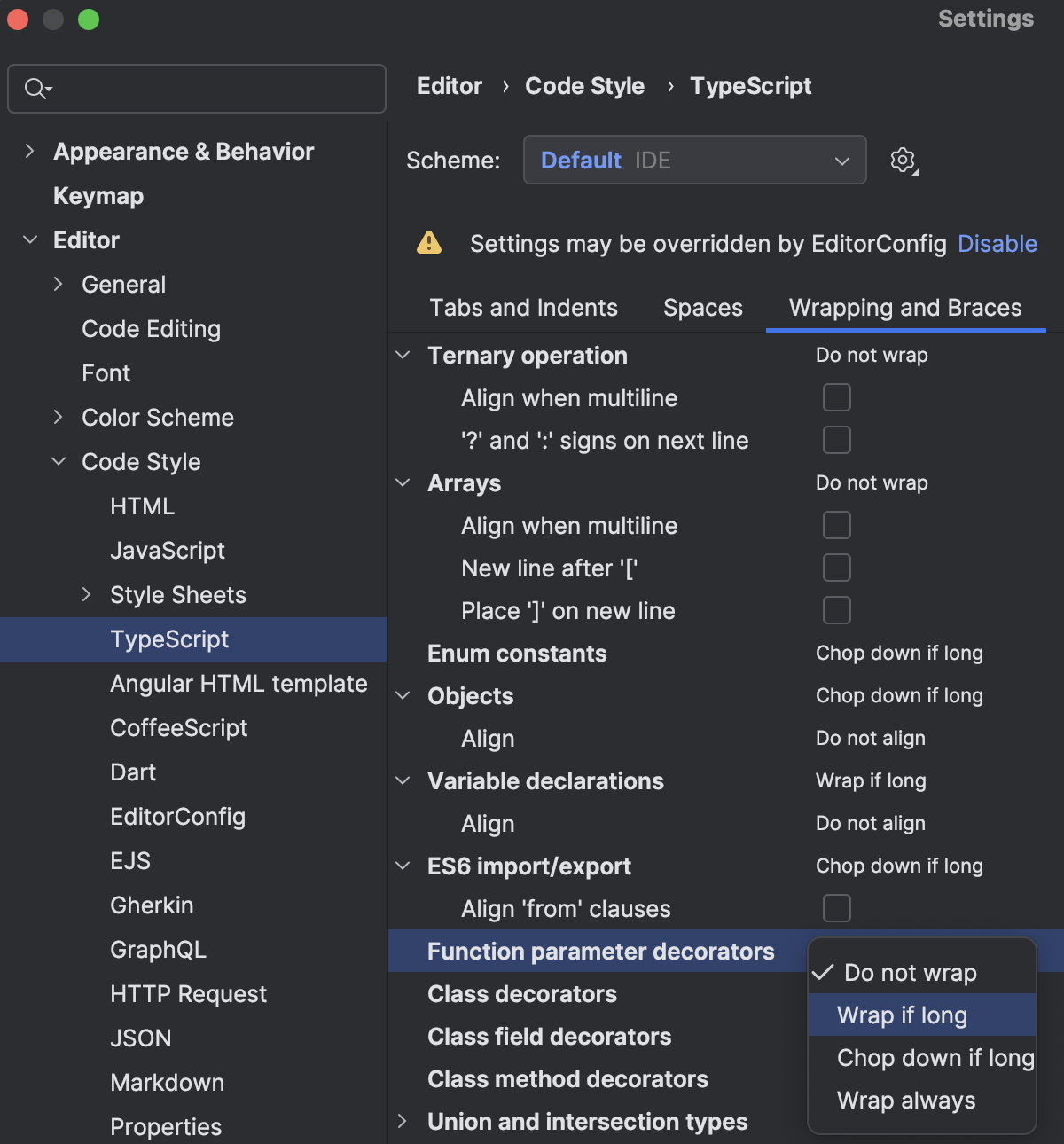Collapse the Objects section chevron

(403, 695)
